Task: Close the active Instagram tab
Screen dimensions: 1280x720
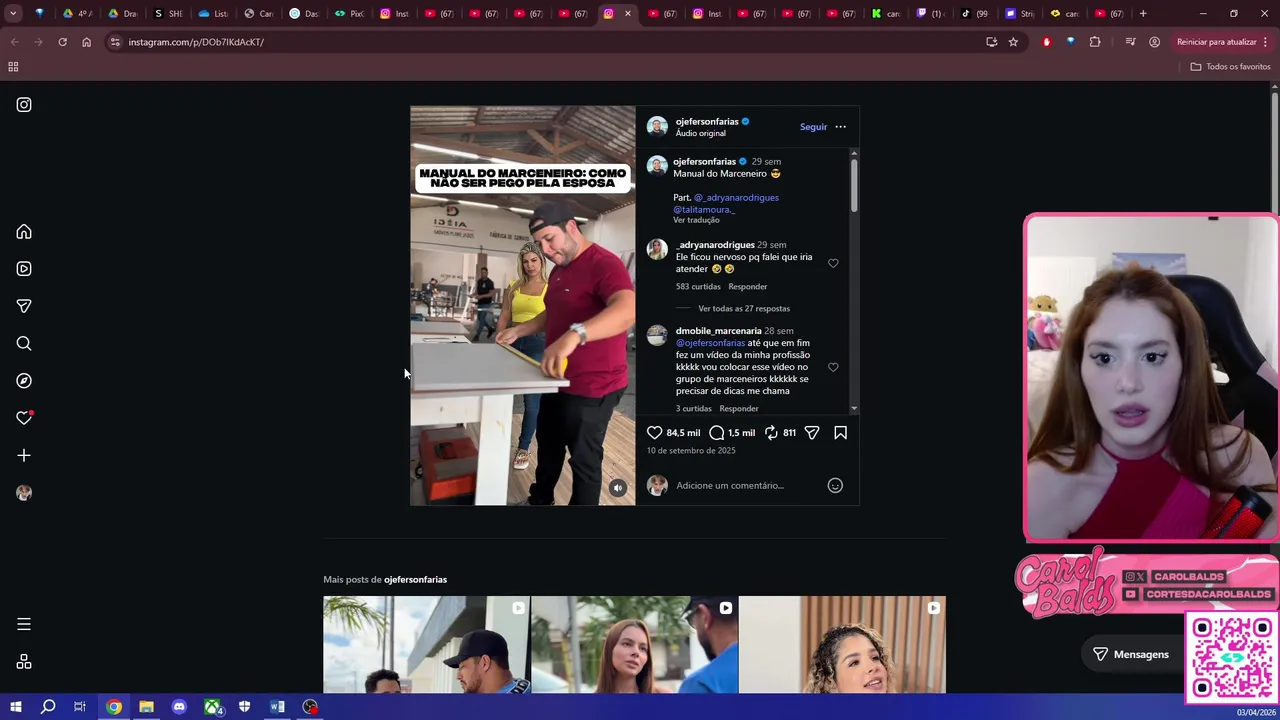Action: tap(628, 14)
